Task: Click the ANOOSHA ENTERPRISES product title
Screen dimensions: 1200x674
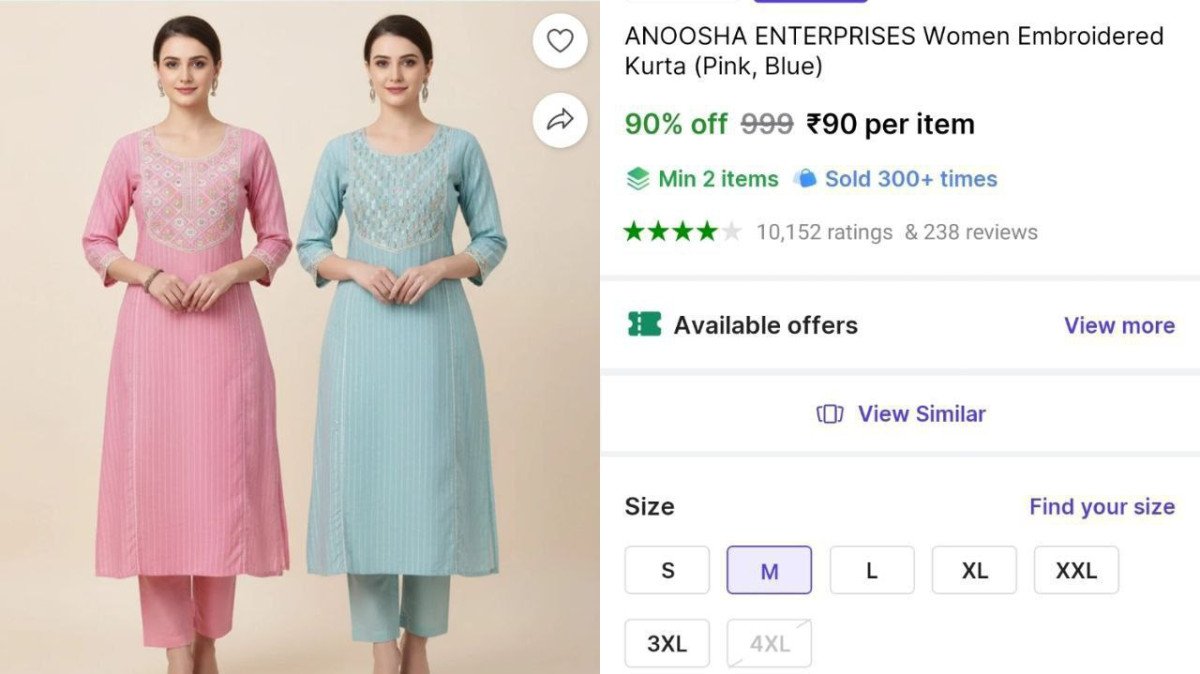Action: coord(893,51)
